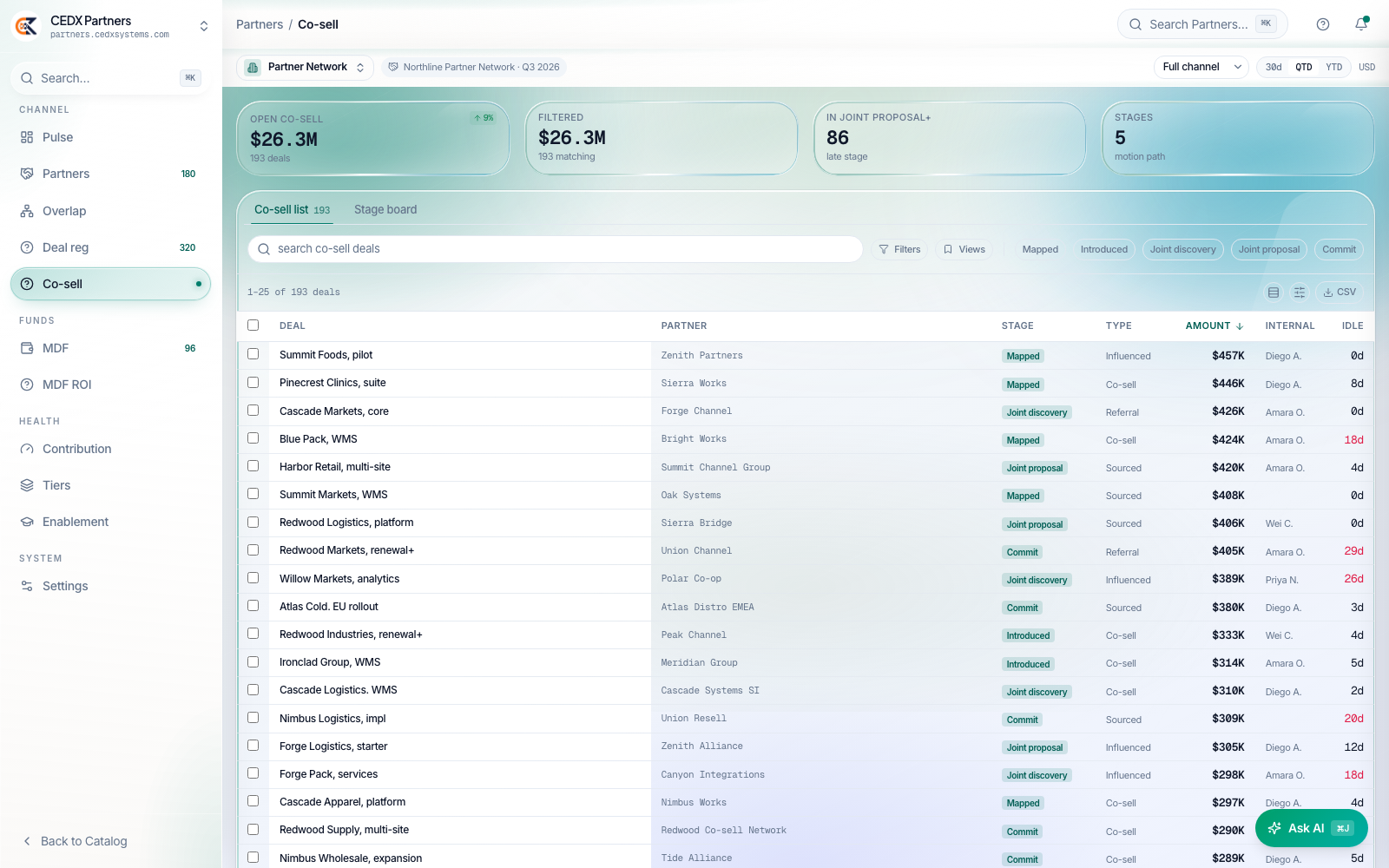Click the Views button
The width and height of the screenshot is (1389, 868).
[964, 249]
